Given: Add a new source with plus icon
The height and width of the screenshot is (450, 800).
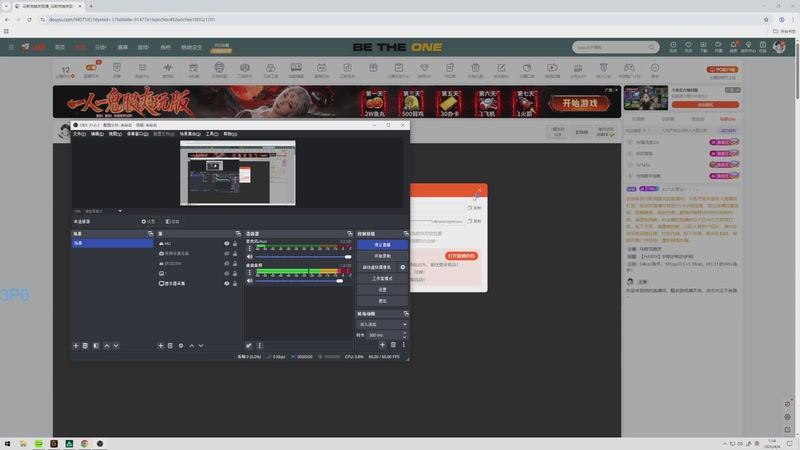Looking at the screenshot, I should [161, 346].
